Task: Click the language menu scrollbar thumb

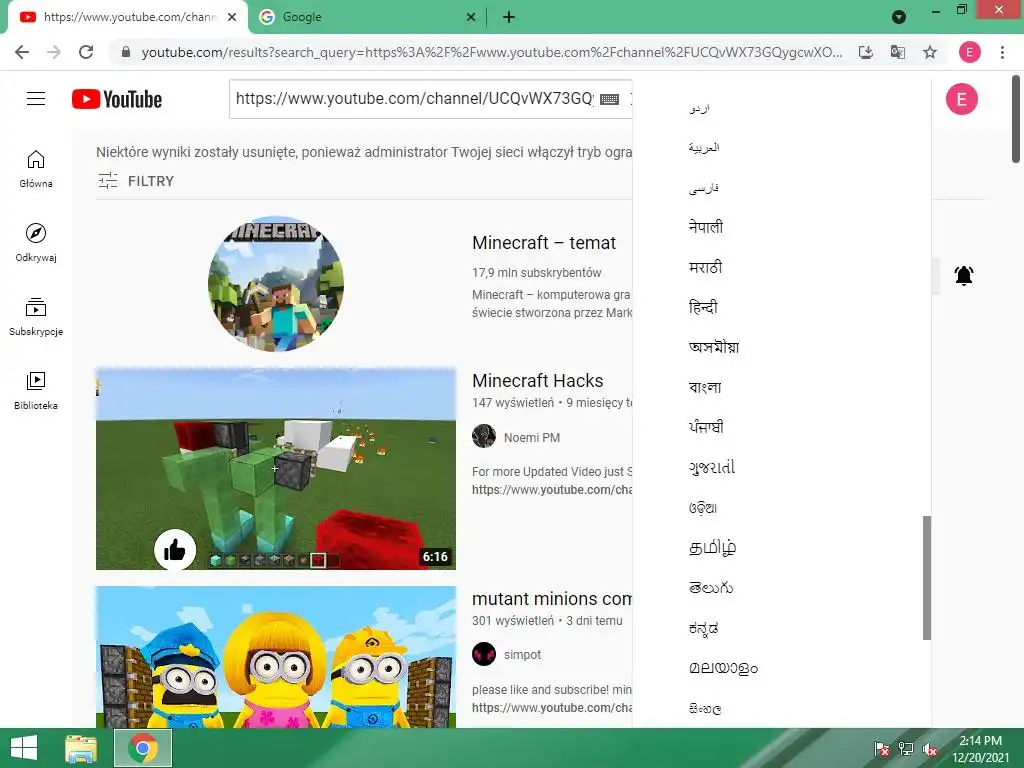Action: click(926, 577)
